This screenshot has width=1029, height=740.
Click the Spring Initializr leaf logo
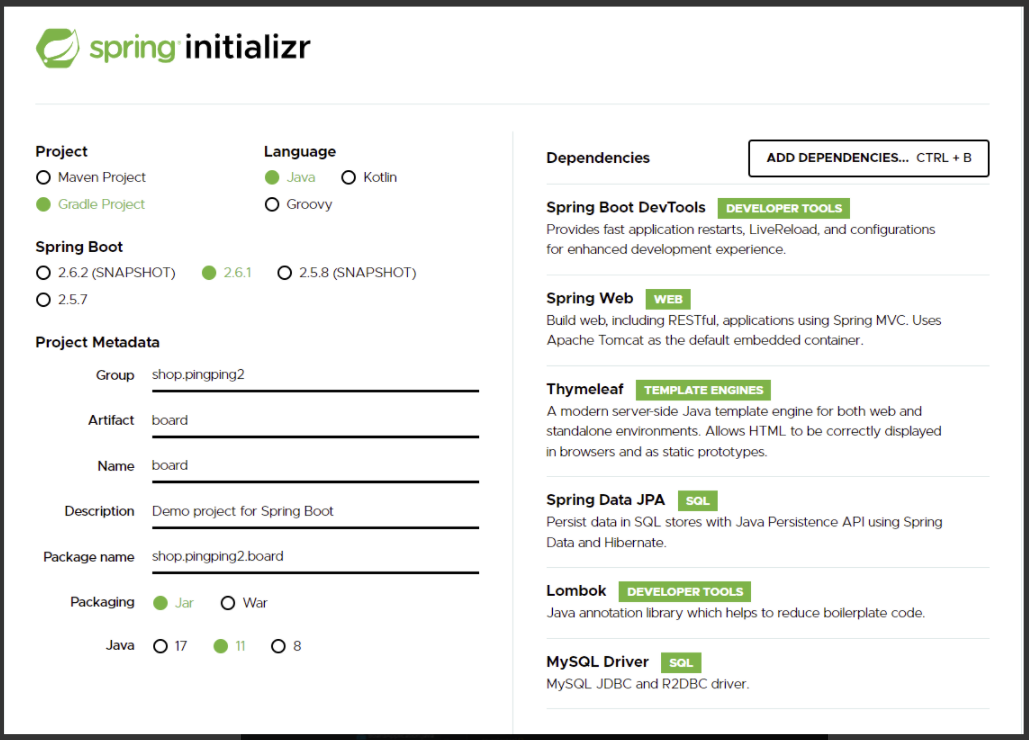[58, 47]
